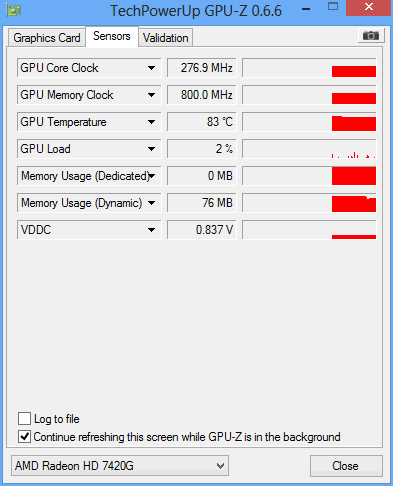The height and width of the screenshot is (486, 393).
Task: Click the GPU-Z app icon in title bar
Action: click(x=13, y=10)
